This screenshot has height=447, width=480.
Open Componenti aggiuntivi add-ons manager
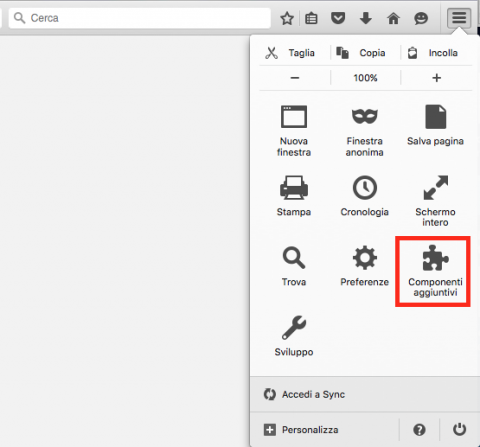click(435, 271)
